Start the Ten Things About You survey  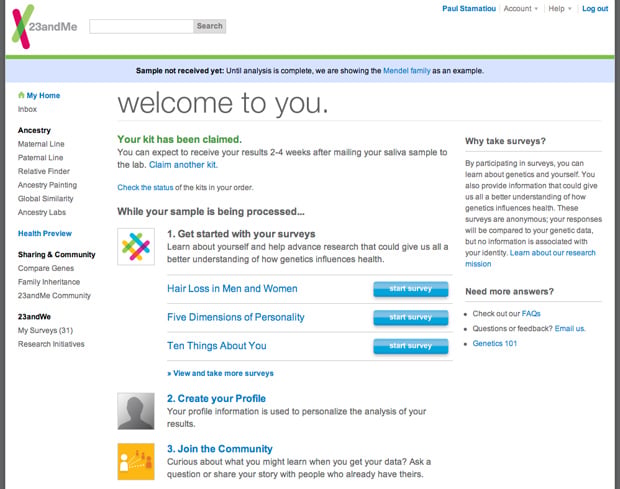(411, 346)
